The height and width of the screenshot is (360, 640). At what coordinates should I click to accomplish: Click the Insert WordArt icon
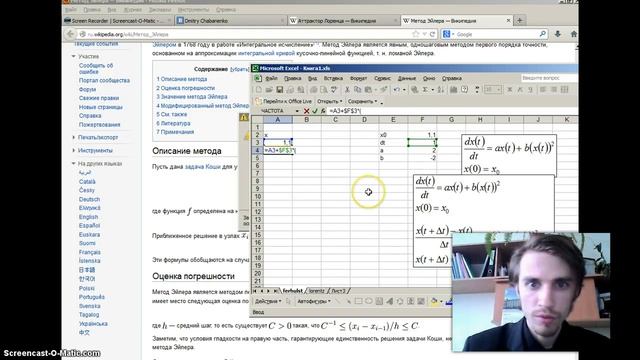pyautogui.click(x=389, y=301)
